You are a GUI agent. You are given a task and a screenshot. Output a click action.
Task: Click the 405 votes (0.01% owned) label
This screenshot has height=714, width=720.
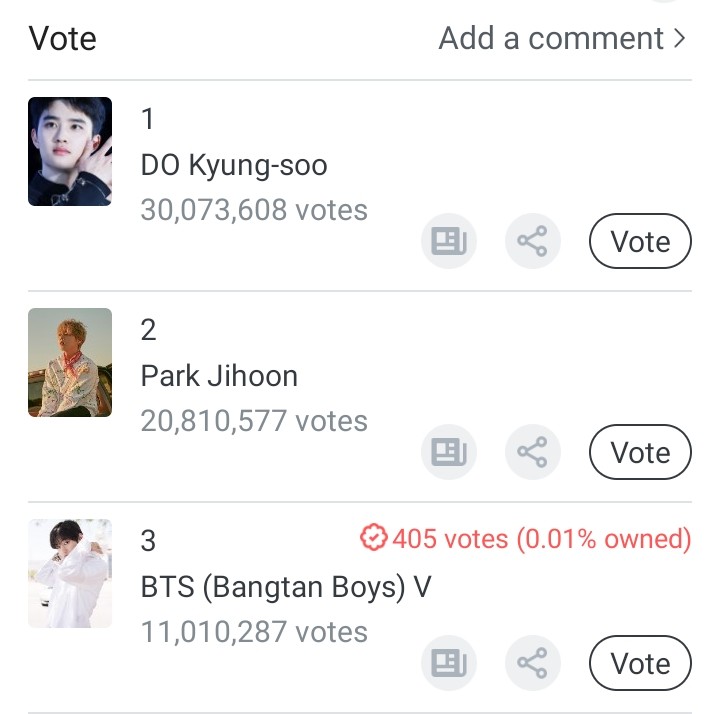tap(541, 539)
